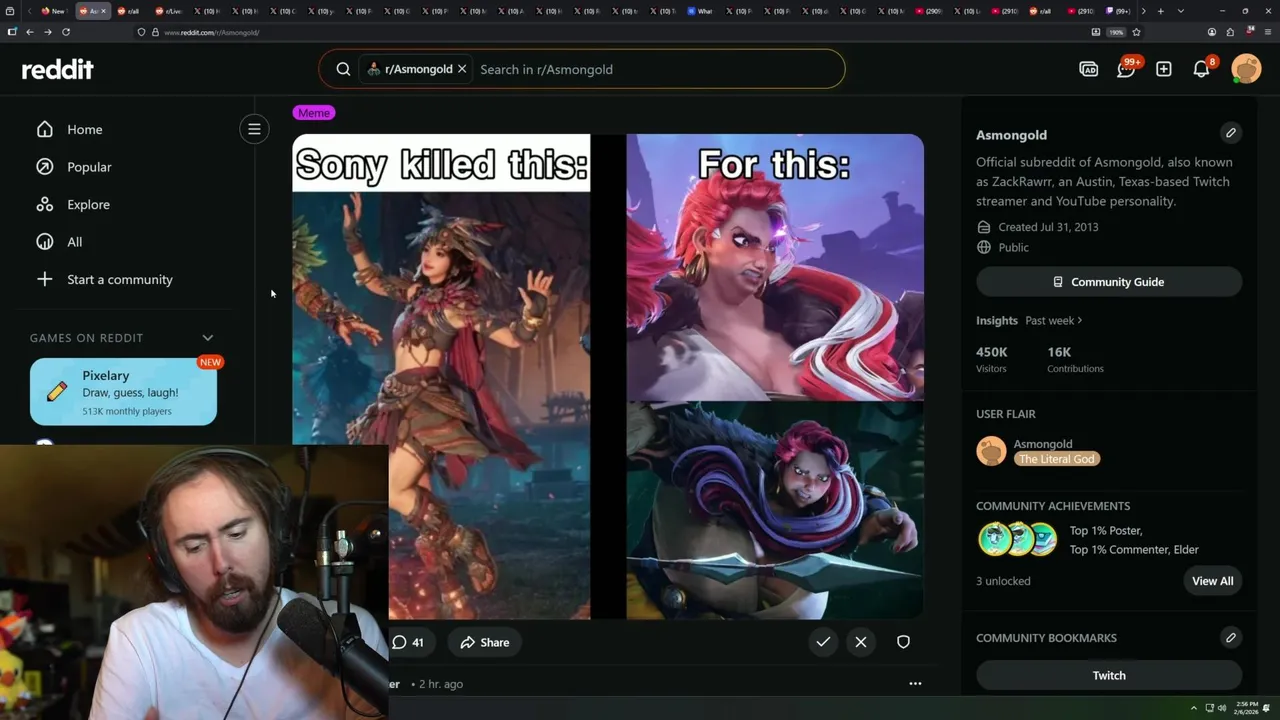Remove the post with X icon
The image size is (1280, 720).
click(x=861, y=642)
